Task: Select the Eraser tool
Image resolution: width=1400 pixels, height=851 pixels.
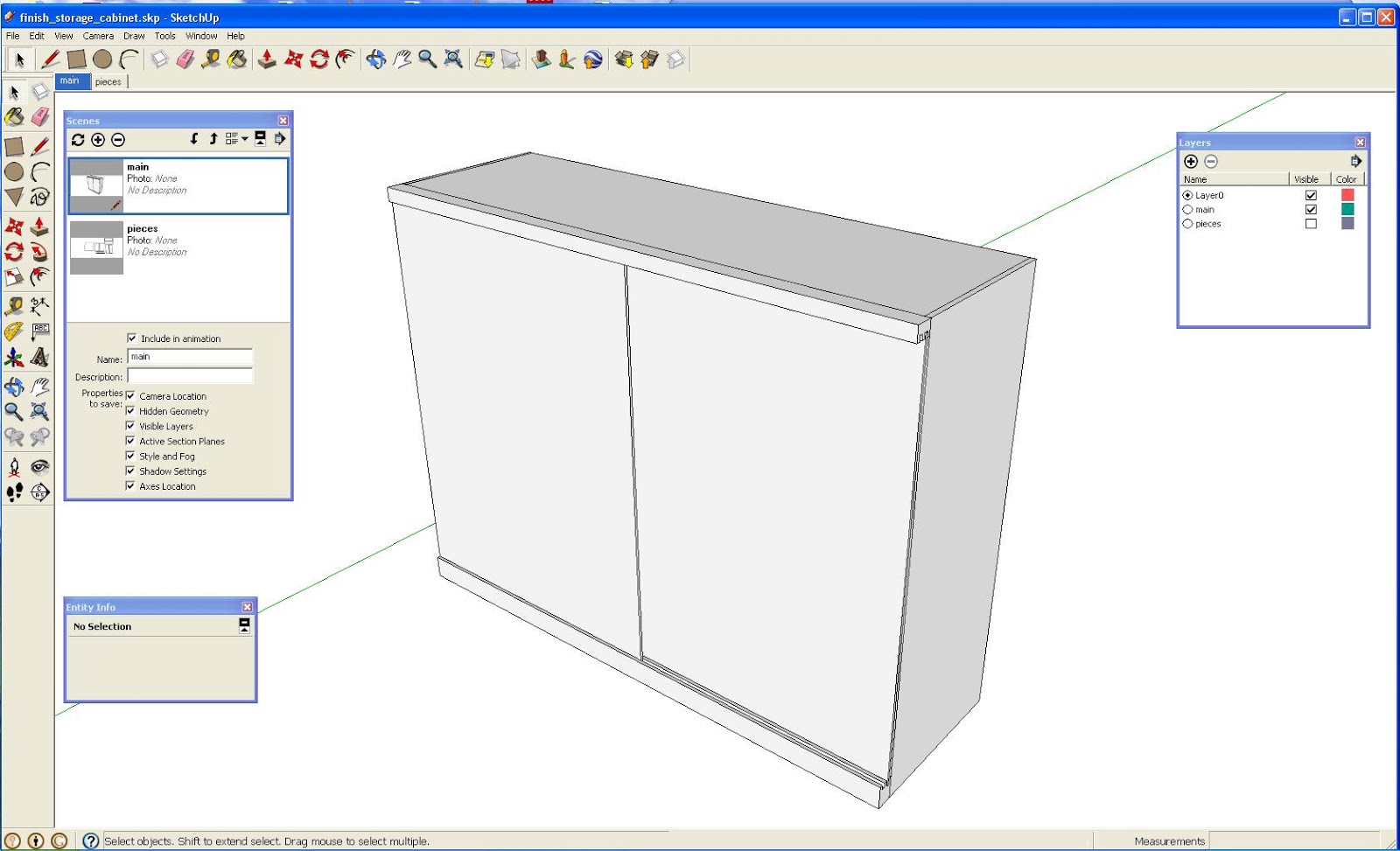Action: click(x=185, y=59)
